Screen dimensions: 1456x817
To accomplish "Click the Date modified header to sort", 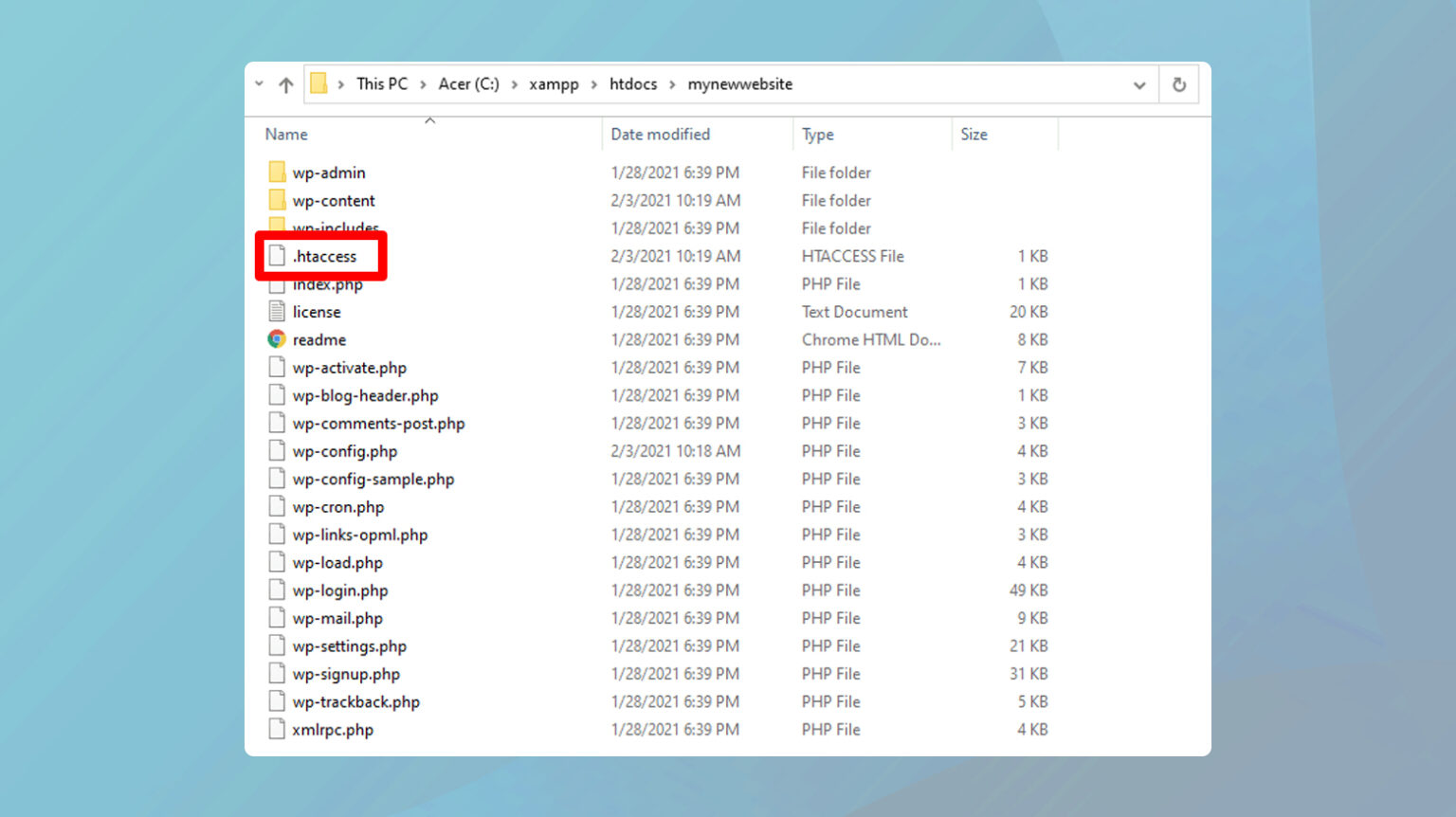I will [660, 134].
